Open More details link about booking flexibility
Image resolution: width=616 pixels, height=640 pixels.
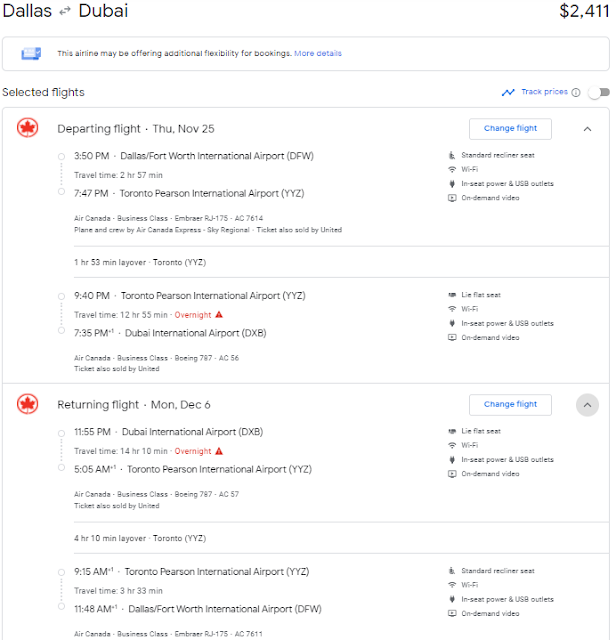pyautogui.click(x=318, y=53)
